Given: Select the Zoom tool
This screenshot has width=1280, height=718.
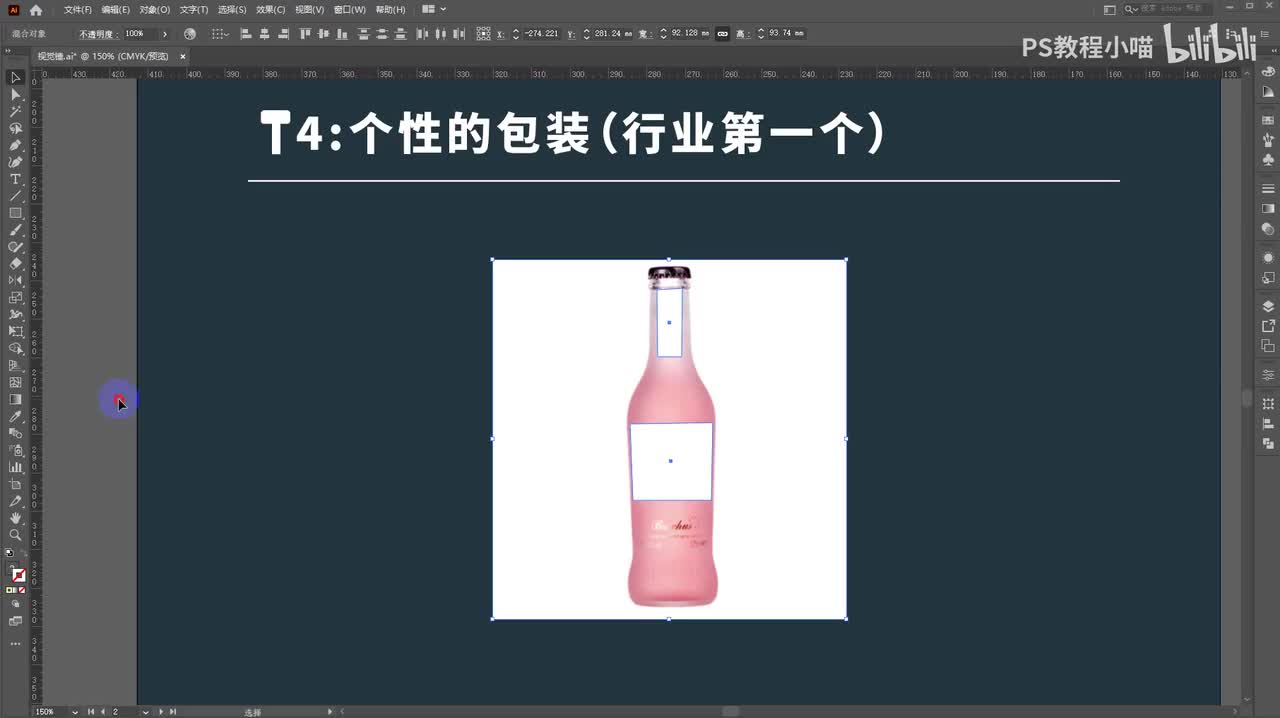Looking at the screenshot, I should (15, 535).
